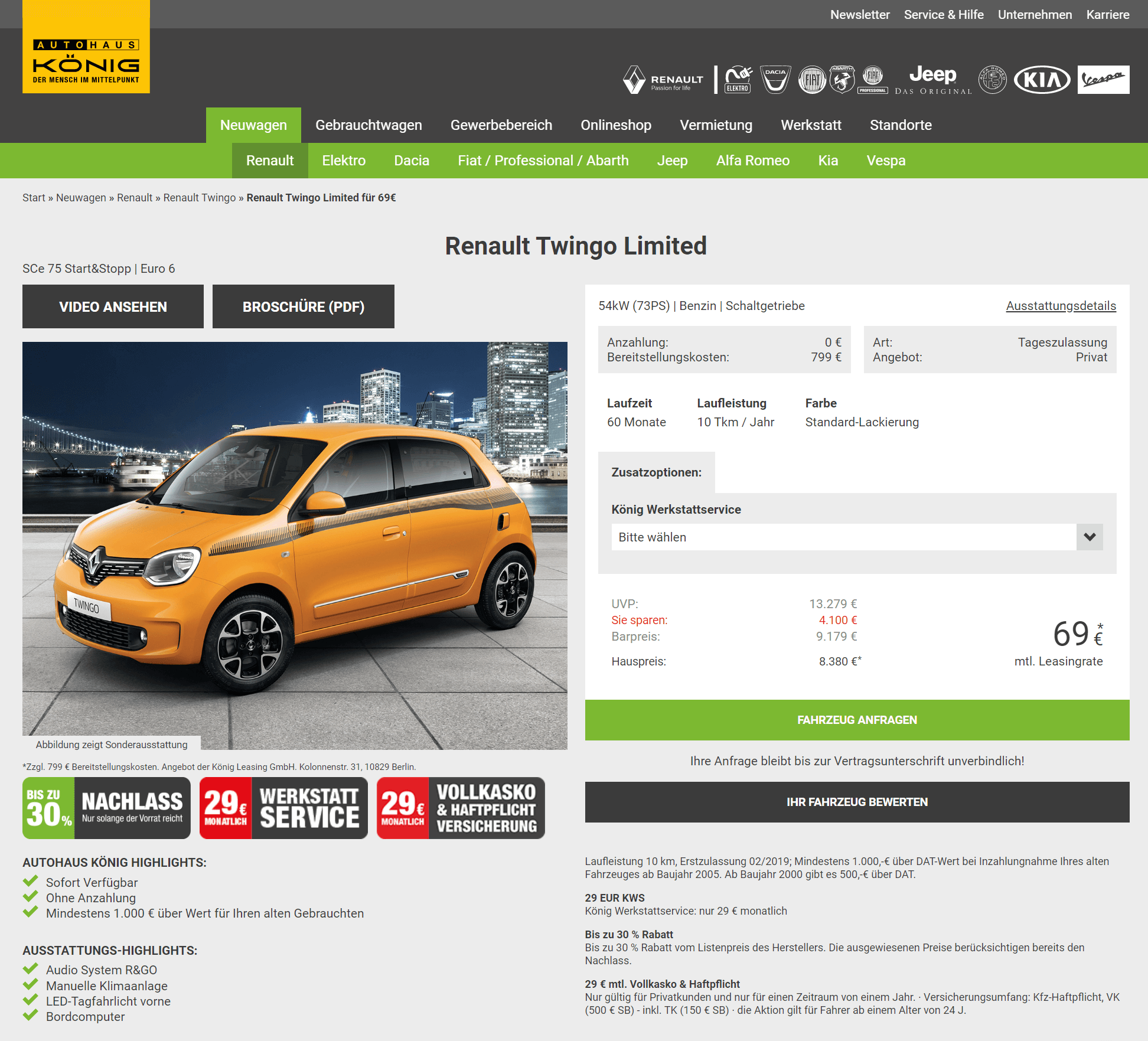Expand König Werkstattservice dropdown arrow
The width and height of the screenshot is (1148, 1041).
pyautogui.click(x=1090, y=537)
